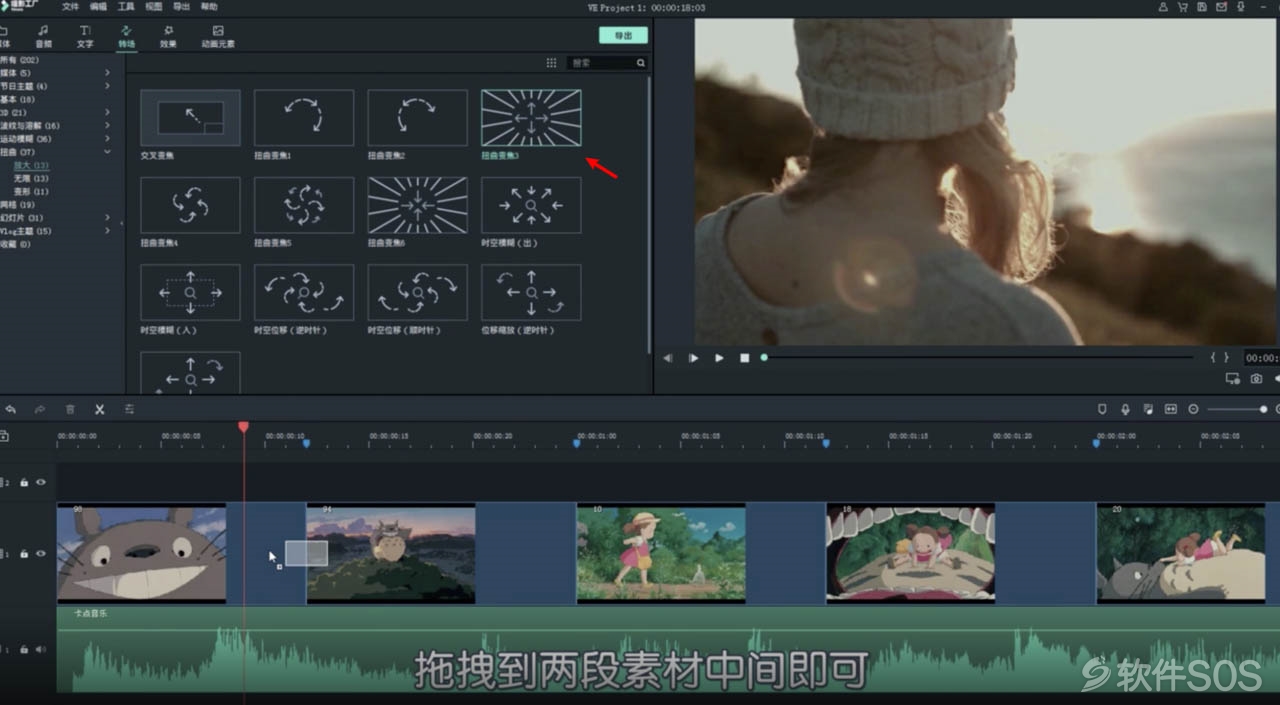Open the 帮助 menu

pos(209,7)
